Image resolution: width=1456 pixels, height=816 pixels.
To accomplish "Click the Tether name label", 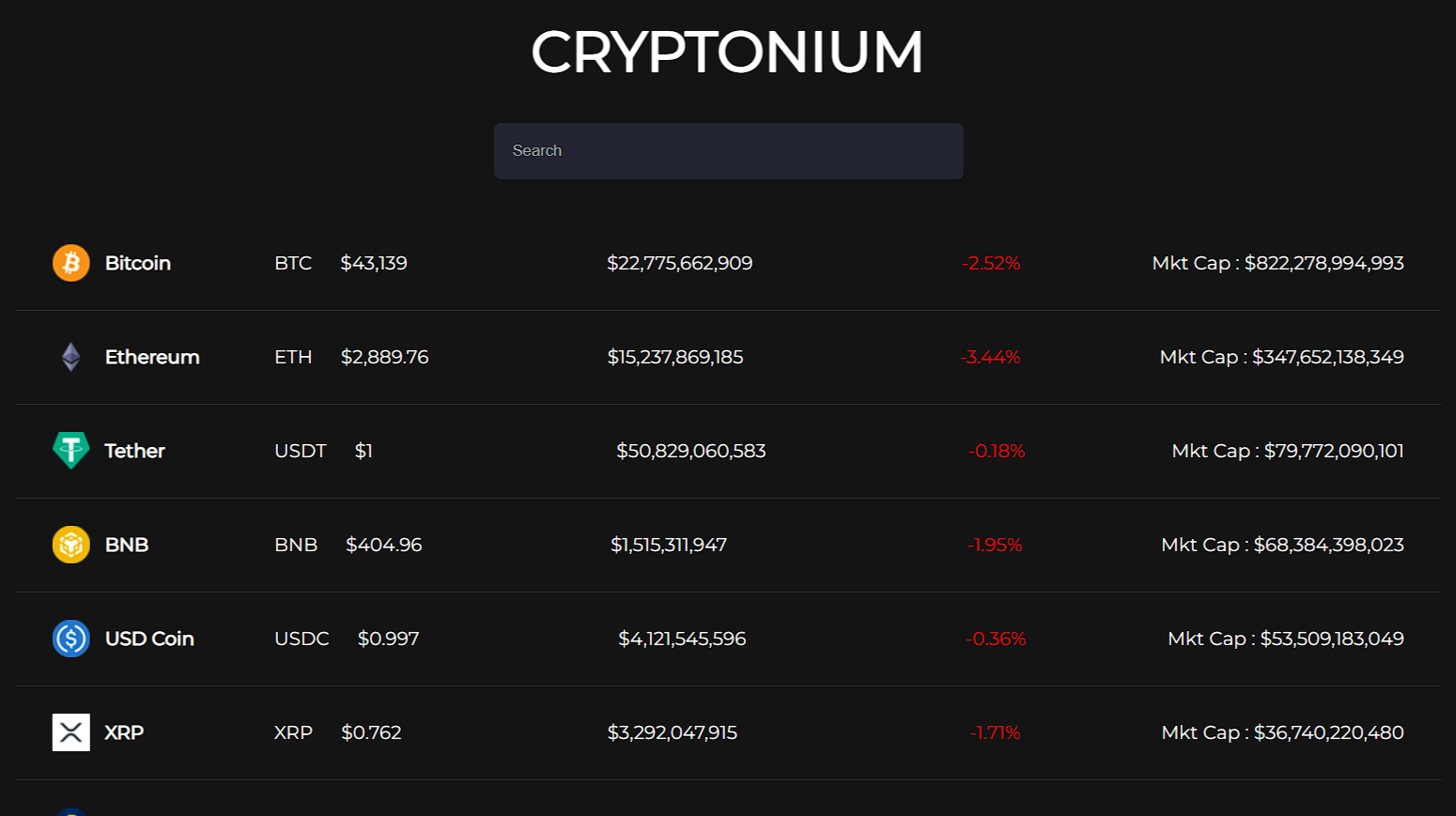I will coord(135,451).
